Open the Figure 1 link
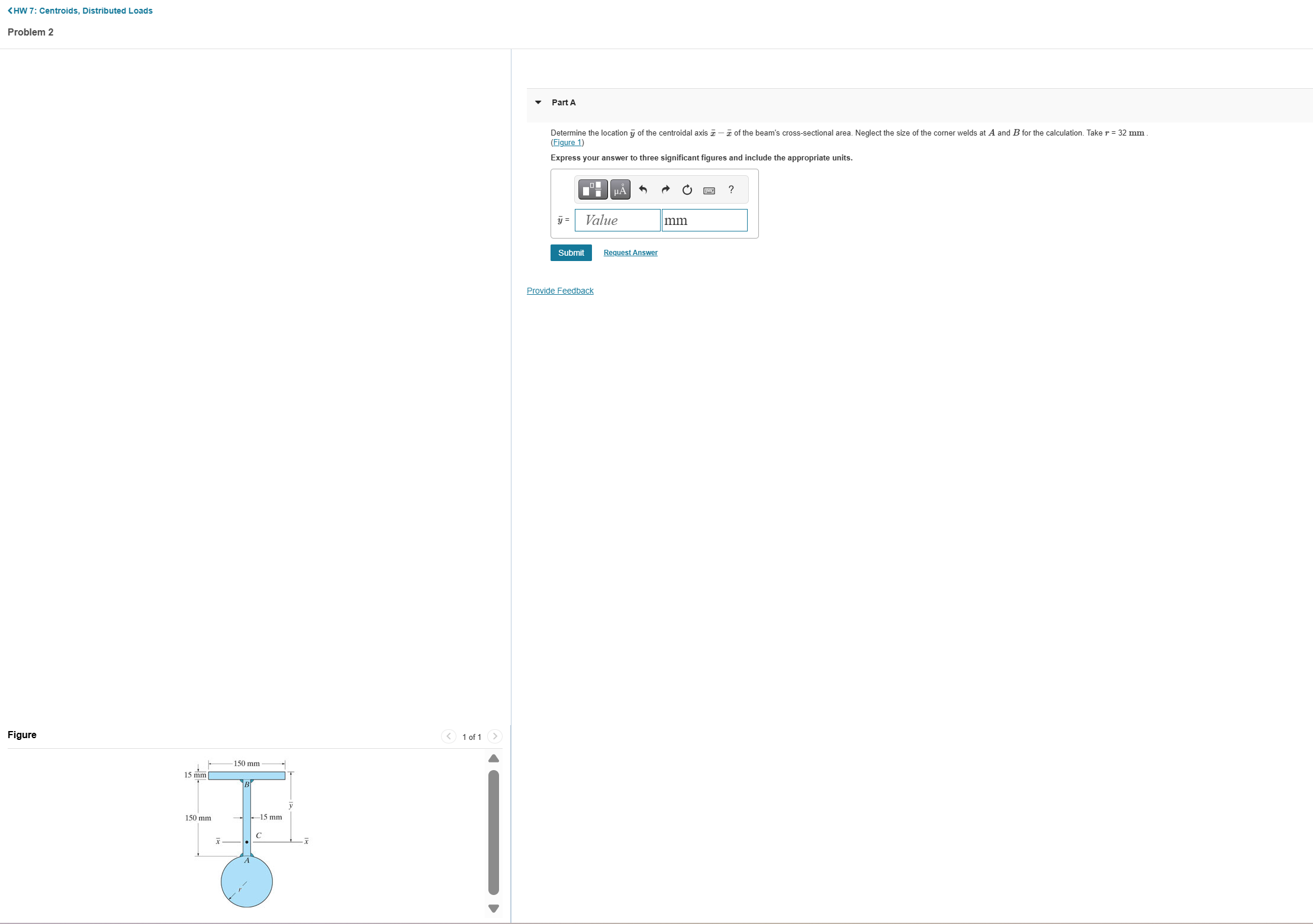This screenshot has height=924, width=1313. (567, 143)
